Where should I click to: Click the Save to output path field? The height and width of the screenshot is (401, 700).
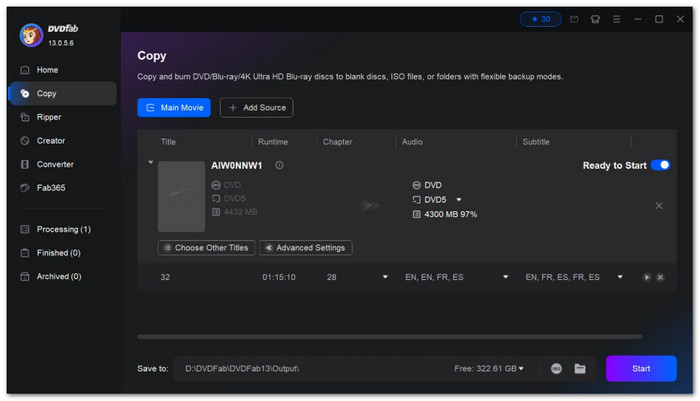coord(312,368)
